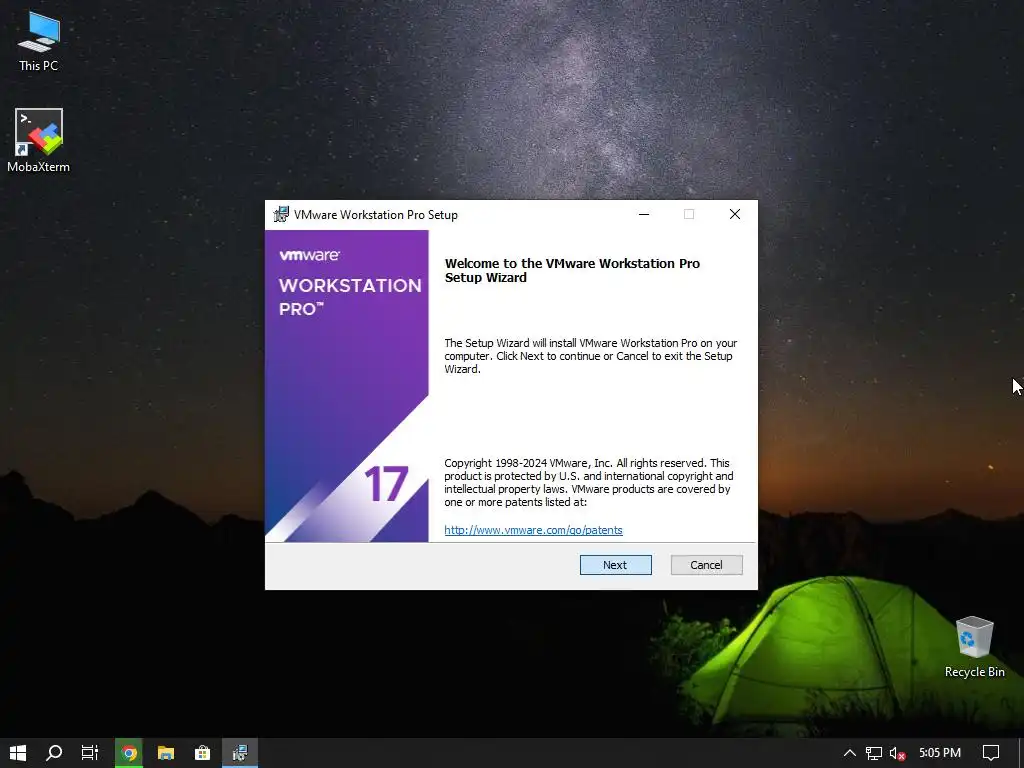Open Google Chrome from the taskbar

tap(129, 753)
